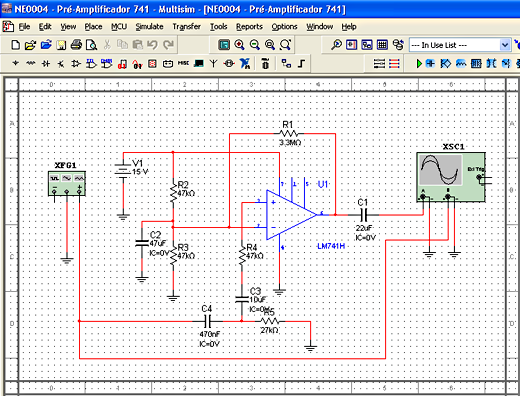Place a Mixed component
Viewport: 520px width, 396px height.
tap(137, 64)
